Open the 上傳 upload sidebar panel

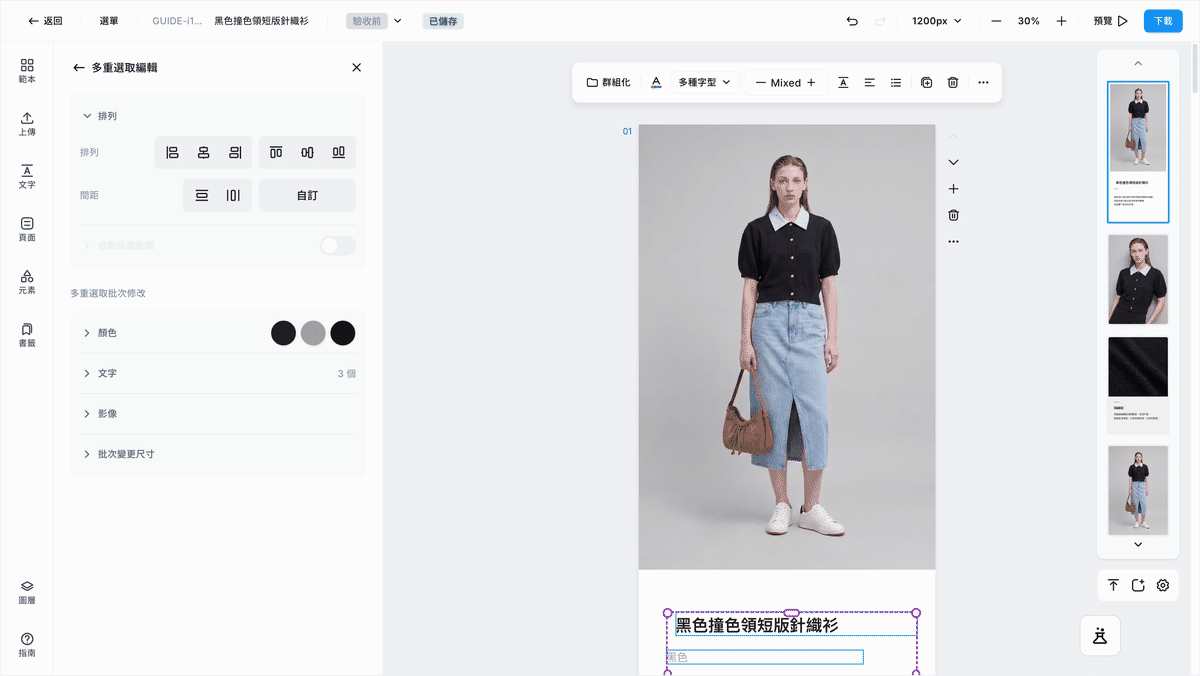(x=27, y=124)
